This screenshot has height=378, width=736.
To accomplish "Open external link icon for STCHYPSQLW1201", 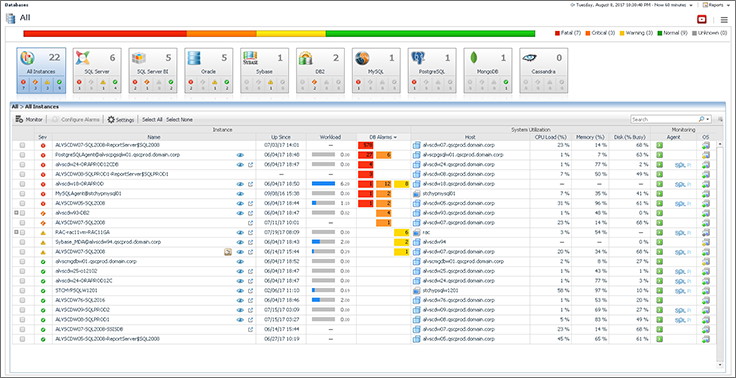I will pyautogui.click(x=250, y=291).
